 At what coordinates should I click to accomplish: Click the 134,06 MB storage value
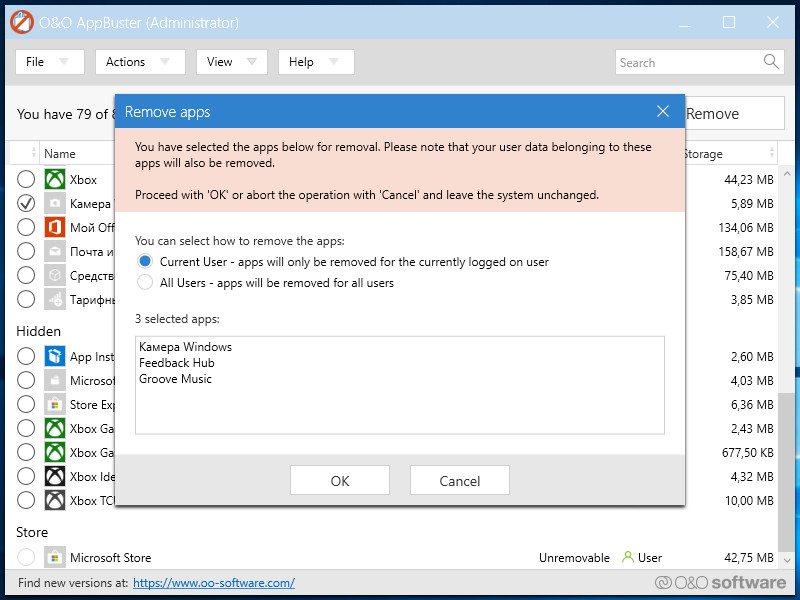tap(746, 228)
